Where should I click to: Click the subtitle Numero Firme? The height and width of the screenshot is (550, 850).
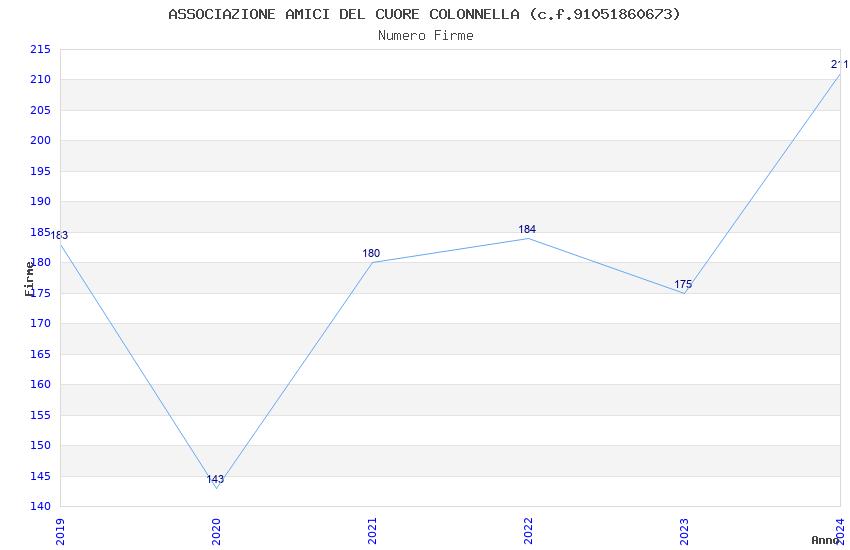coord(426,36)
